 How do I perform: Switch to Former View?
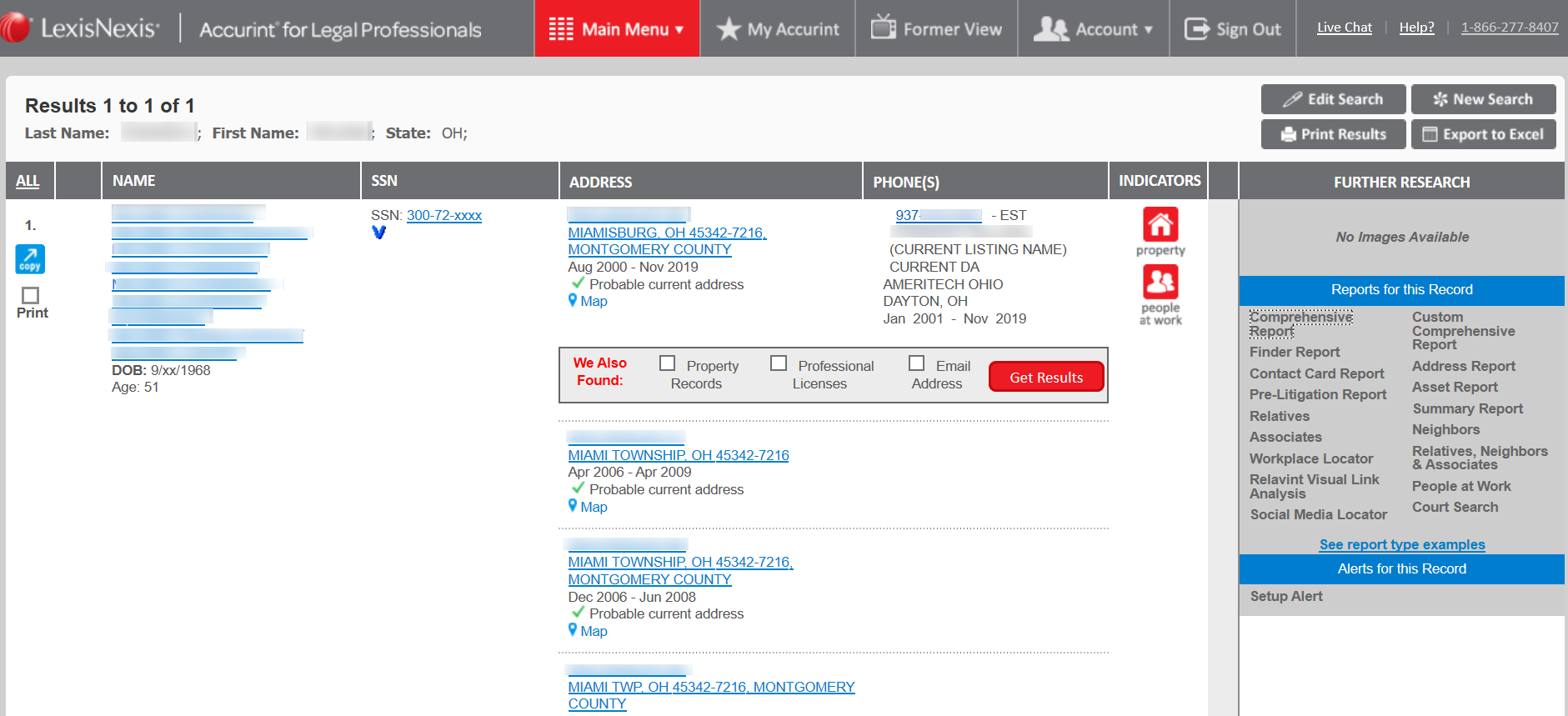coord(936,29)
